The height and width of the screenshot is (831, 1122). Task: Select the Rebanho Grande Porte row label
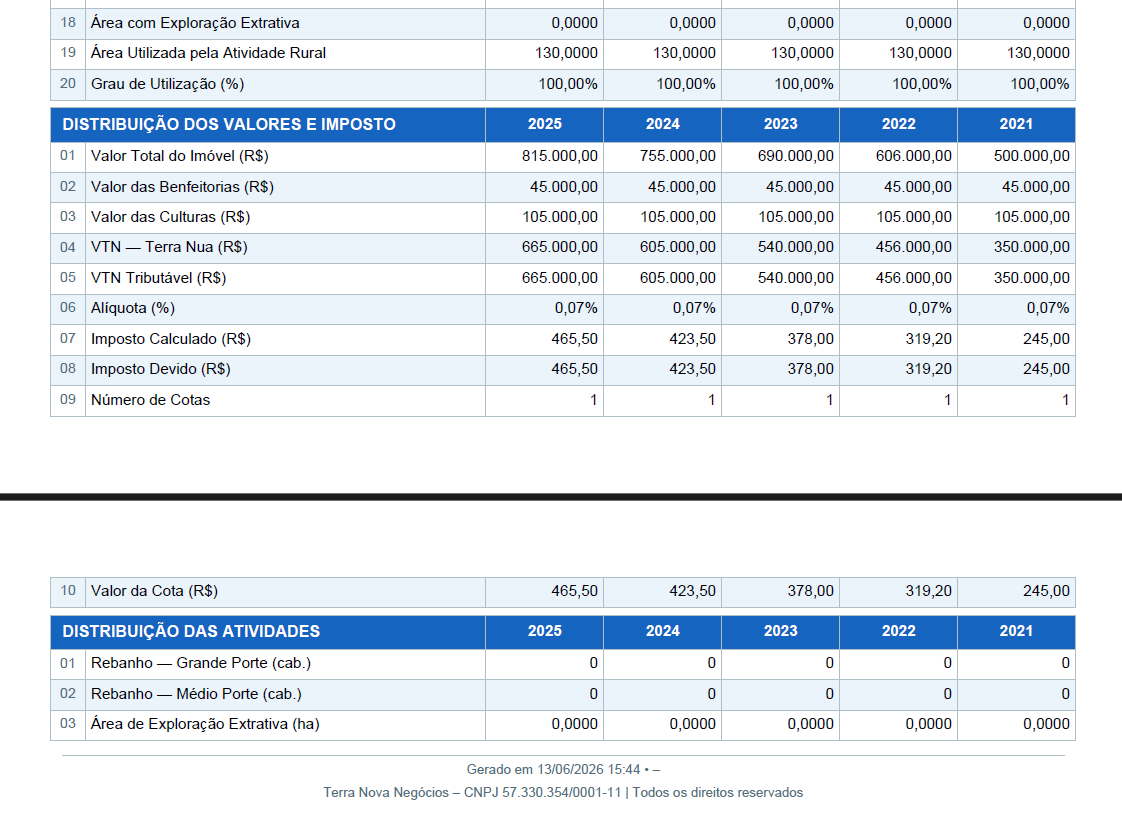tap(201, 664)
